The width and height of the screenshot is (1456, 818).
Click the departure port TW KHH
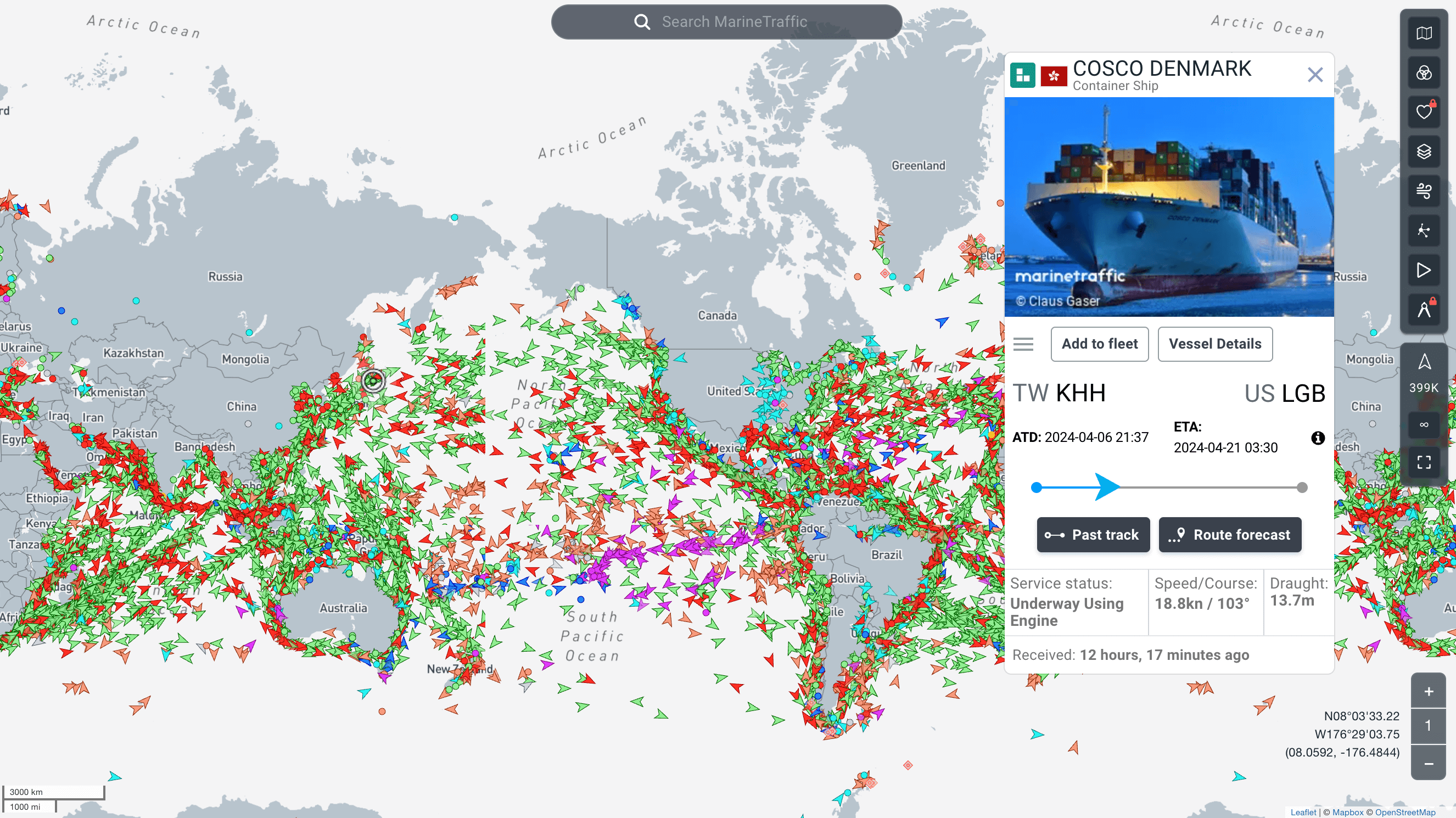(1059, 393)
